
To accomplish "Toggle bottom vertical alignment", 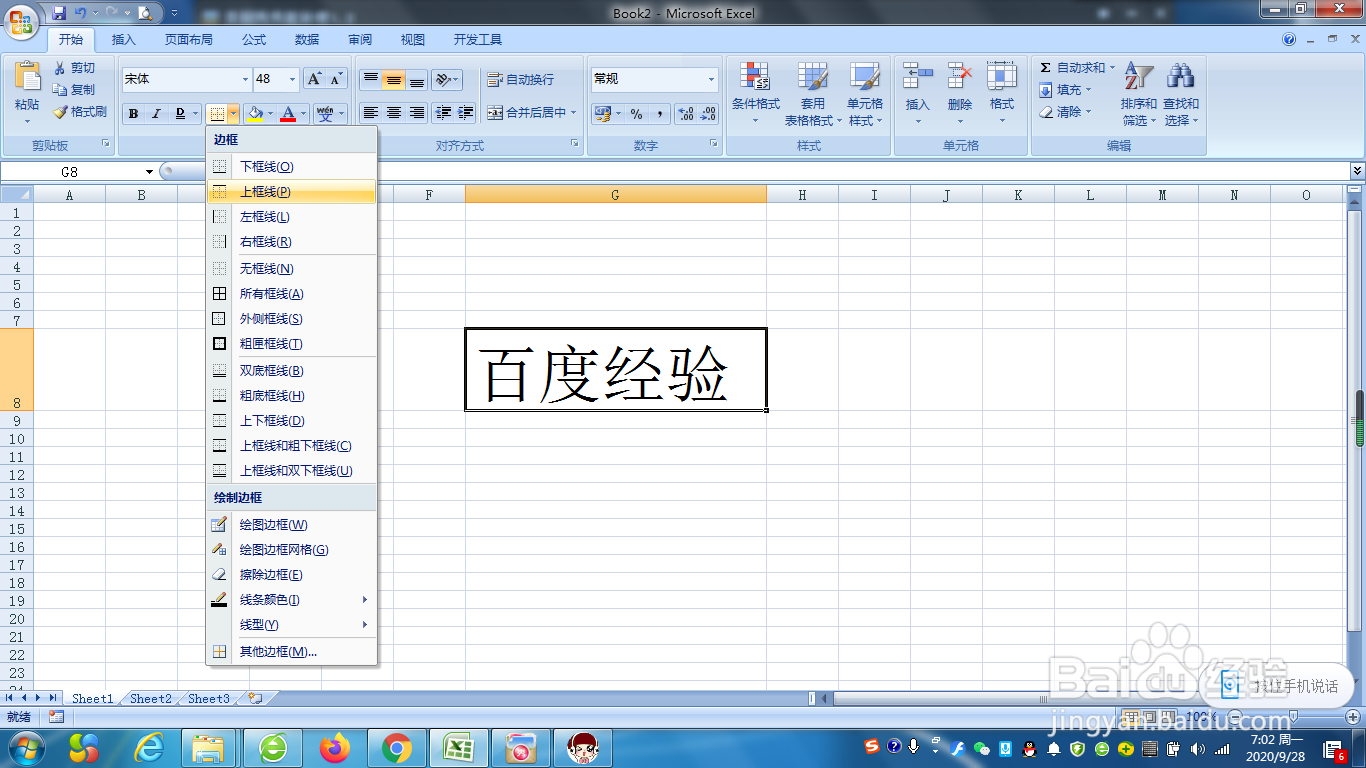I will tap(416, 79).
